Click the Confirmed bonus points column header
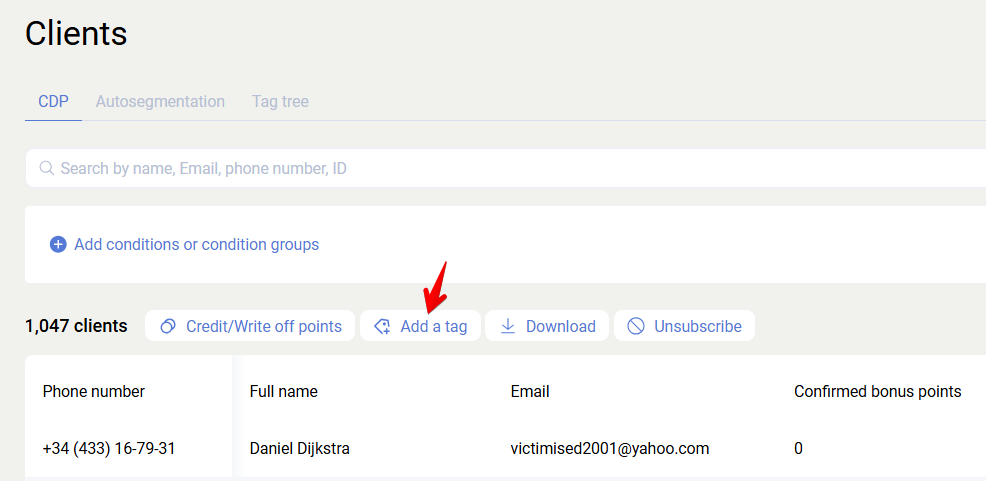 coord(877,391)
